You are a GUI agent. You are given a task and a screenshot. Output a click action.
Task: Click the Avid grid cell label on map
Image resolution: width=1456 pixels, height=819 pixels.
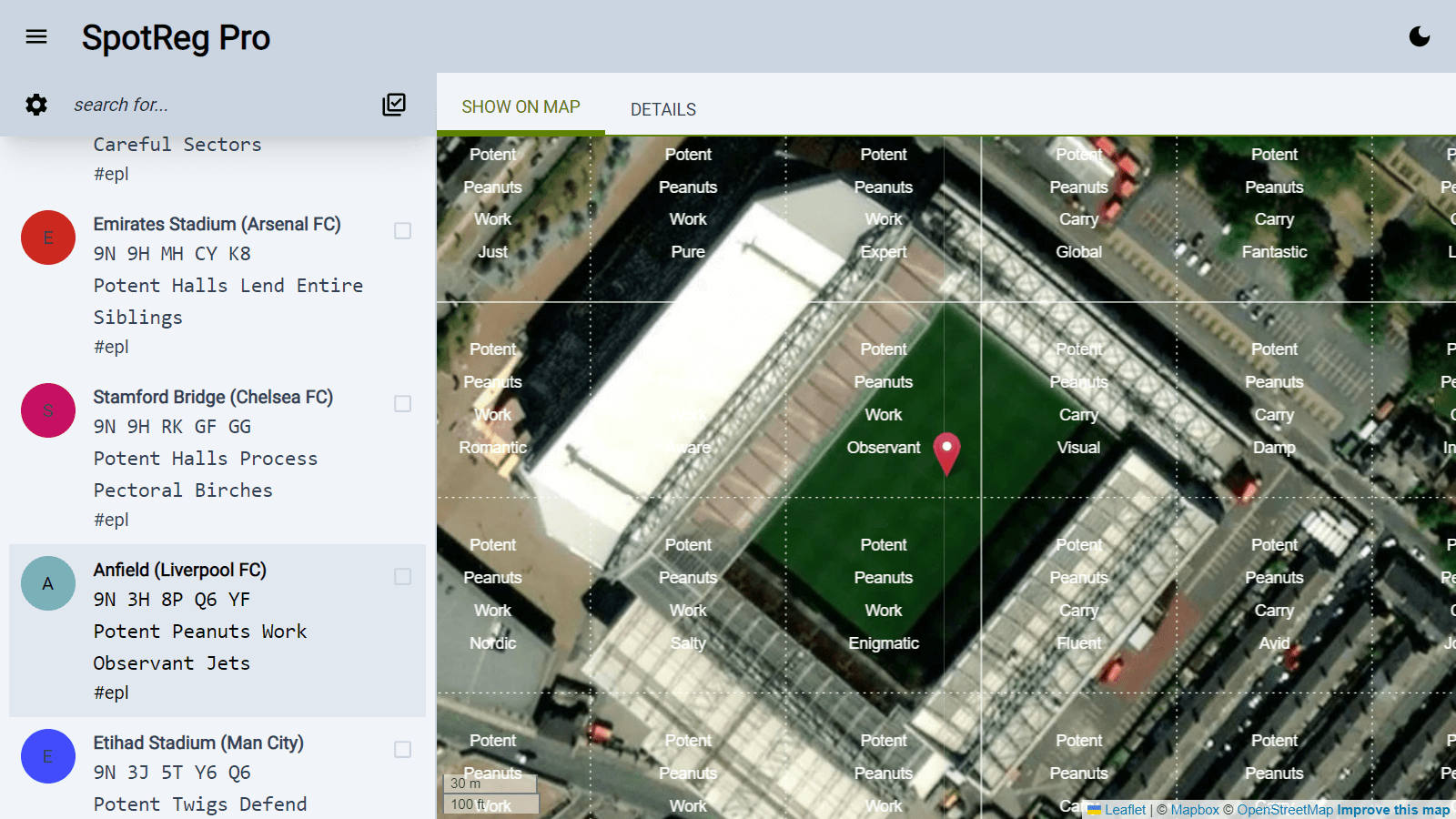click(1274, 643)
